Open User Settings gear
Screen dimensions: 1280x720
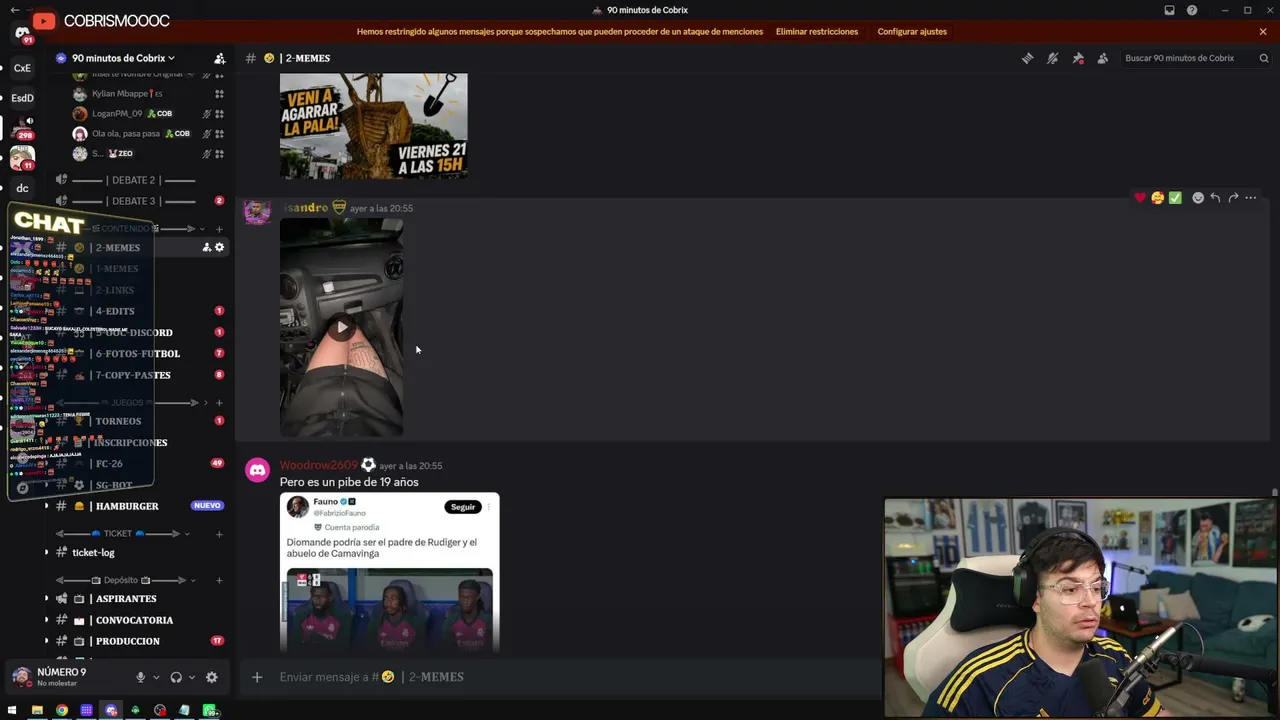(x=211, y=677)
